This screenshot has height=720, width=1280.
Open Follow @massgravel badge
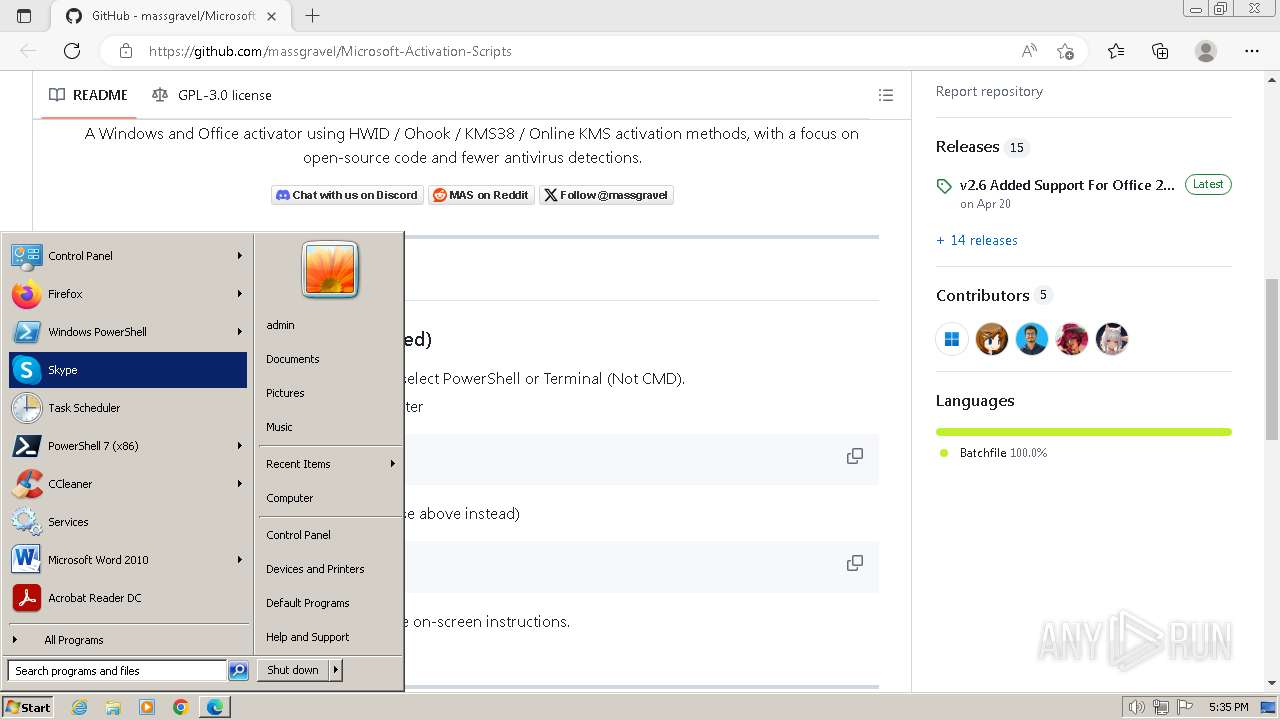point(606,195)
